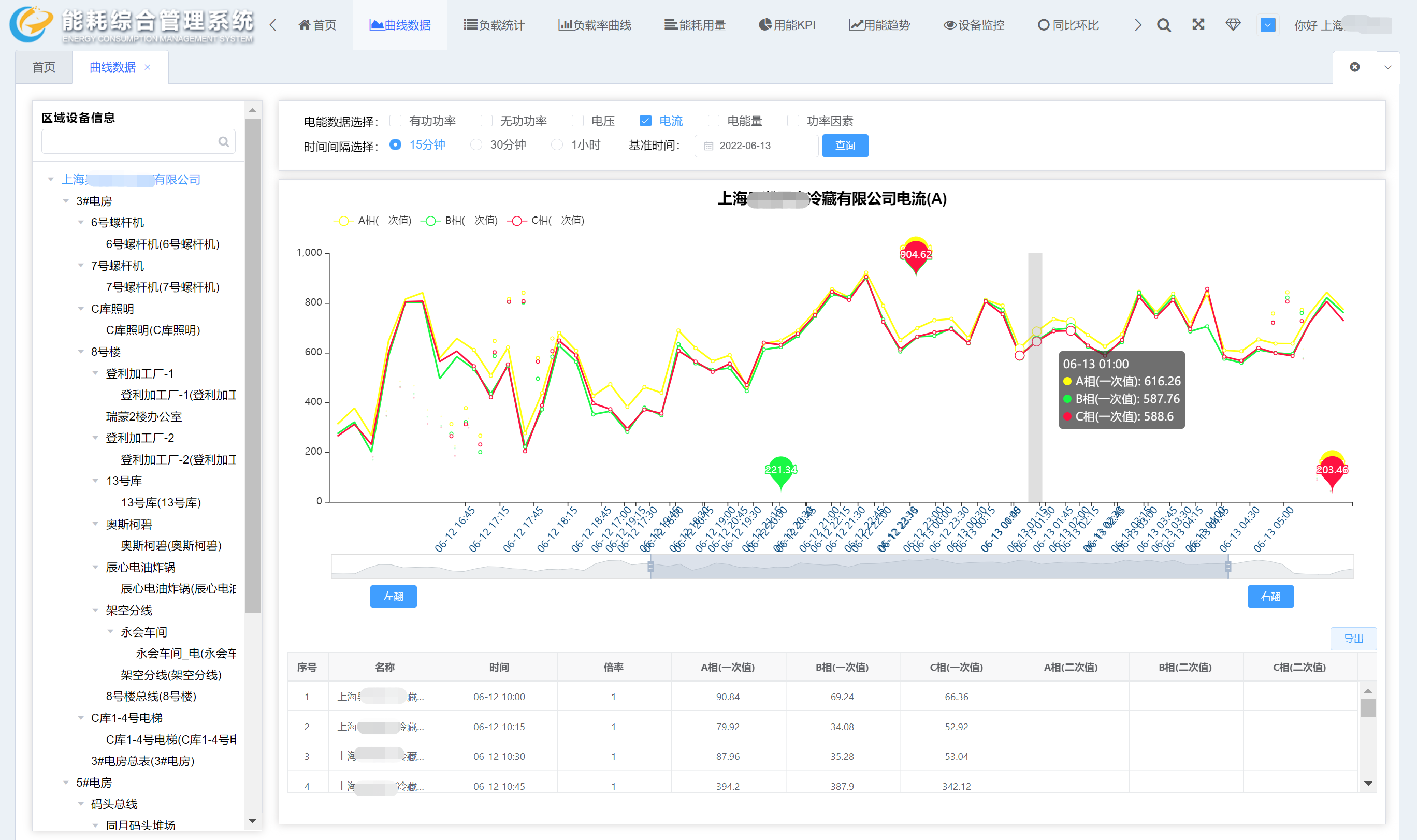The height and width of the screenshot is (840, 1417).
Task: Click the diamond theme icon
Action: (1233, 25)
